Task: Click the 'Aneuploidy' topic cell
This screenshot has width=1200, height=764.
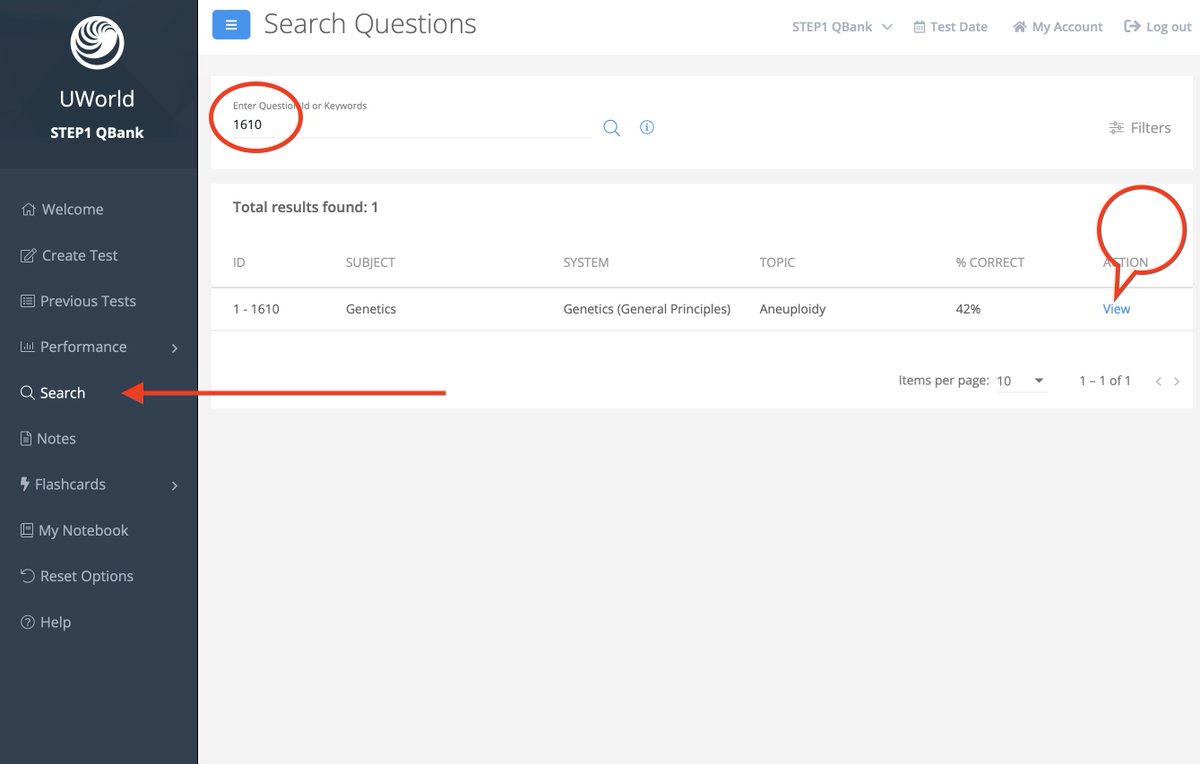Action: 792,309
